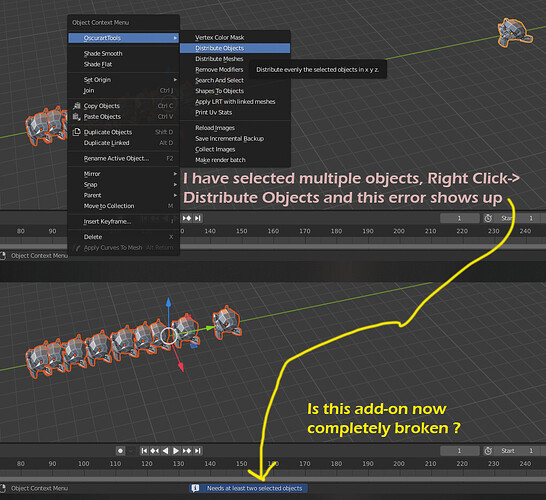
Task: Click the blue Z axis gizmo arrow
Action: click(168, 302)
